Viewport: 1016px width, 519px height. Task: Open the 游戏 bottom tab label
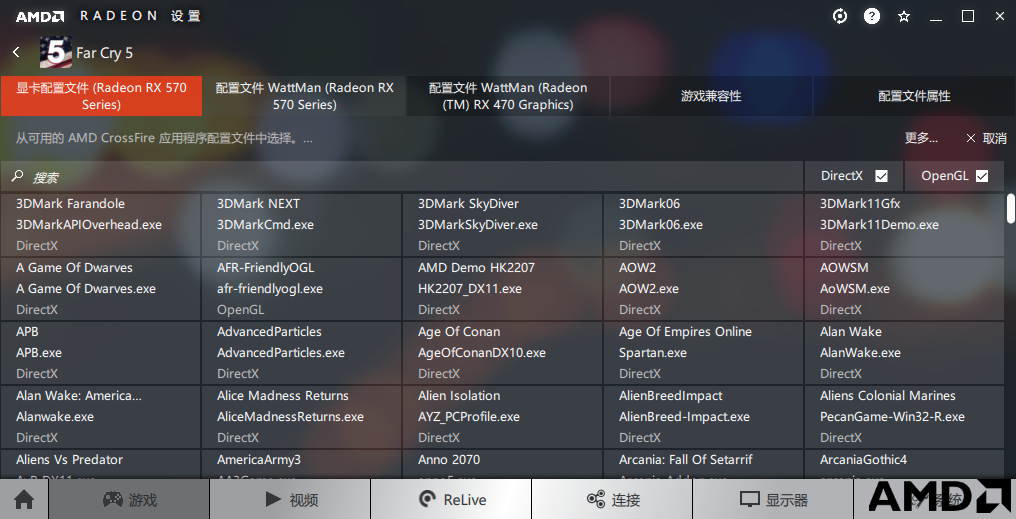143,500
